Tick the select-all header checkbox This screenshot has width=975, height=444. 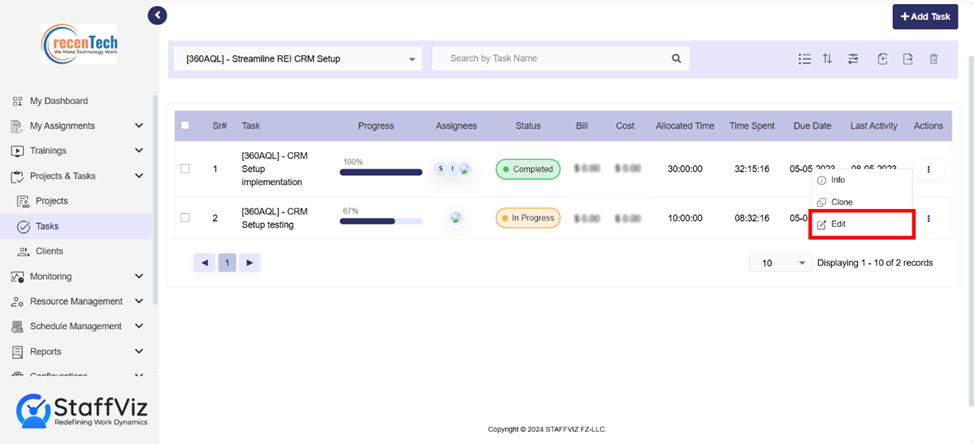click(185, 125)
